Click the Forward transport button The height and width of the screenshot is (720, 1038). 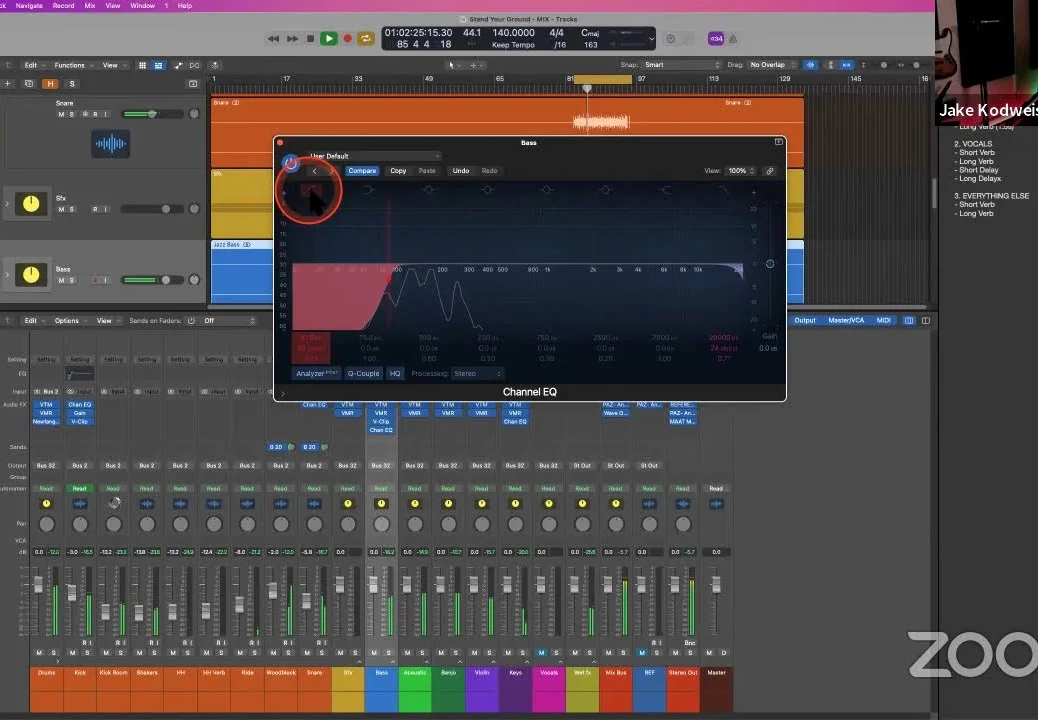click(x=292, y=39)
